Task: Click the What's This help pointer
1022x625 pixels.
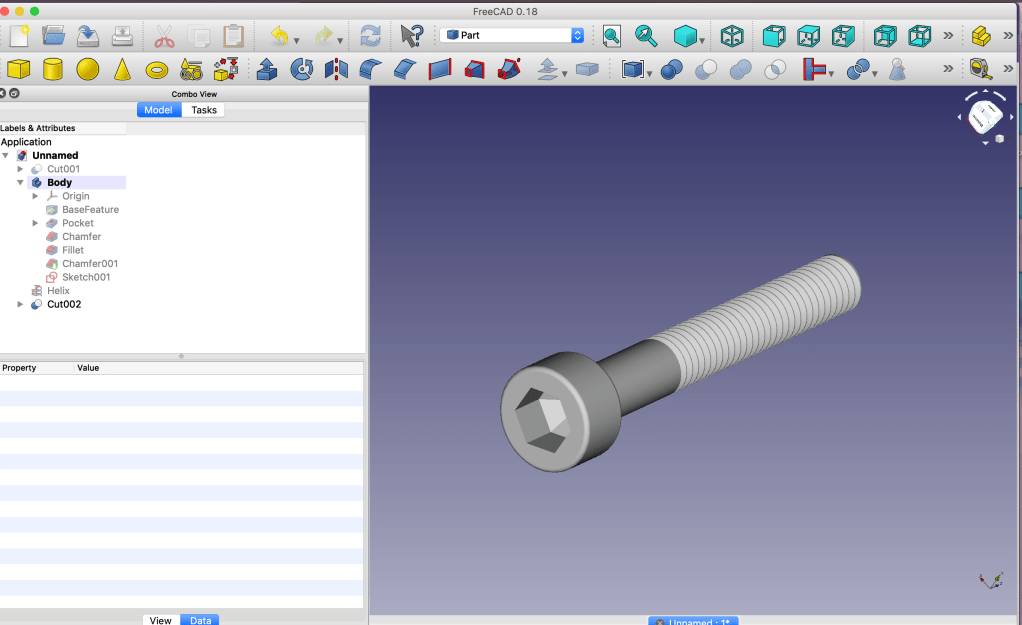Action: [411, 36]
